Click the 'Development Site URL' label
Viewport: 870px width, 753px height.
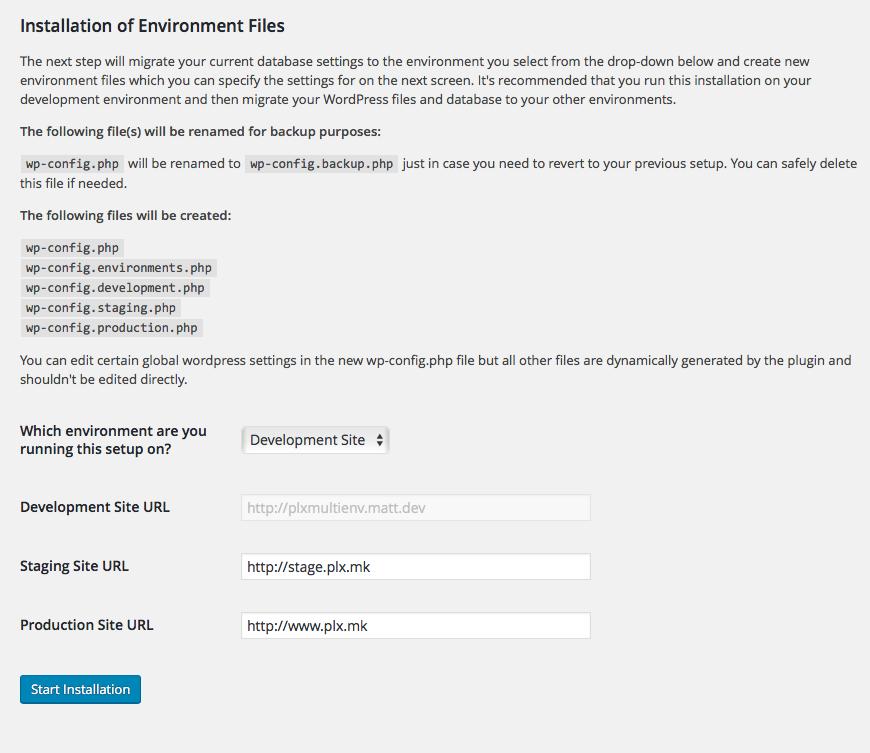[95, 507]
